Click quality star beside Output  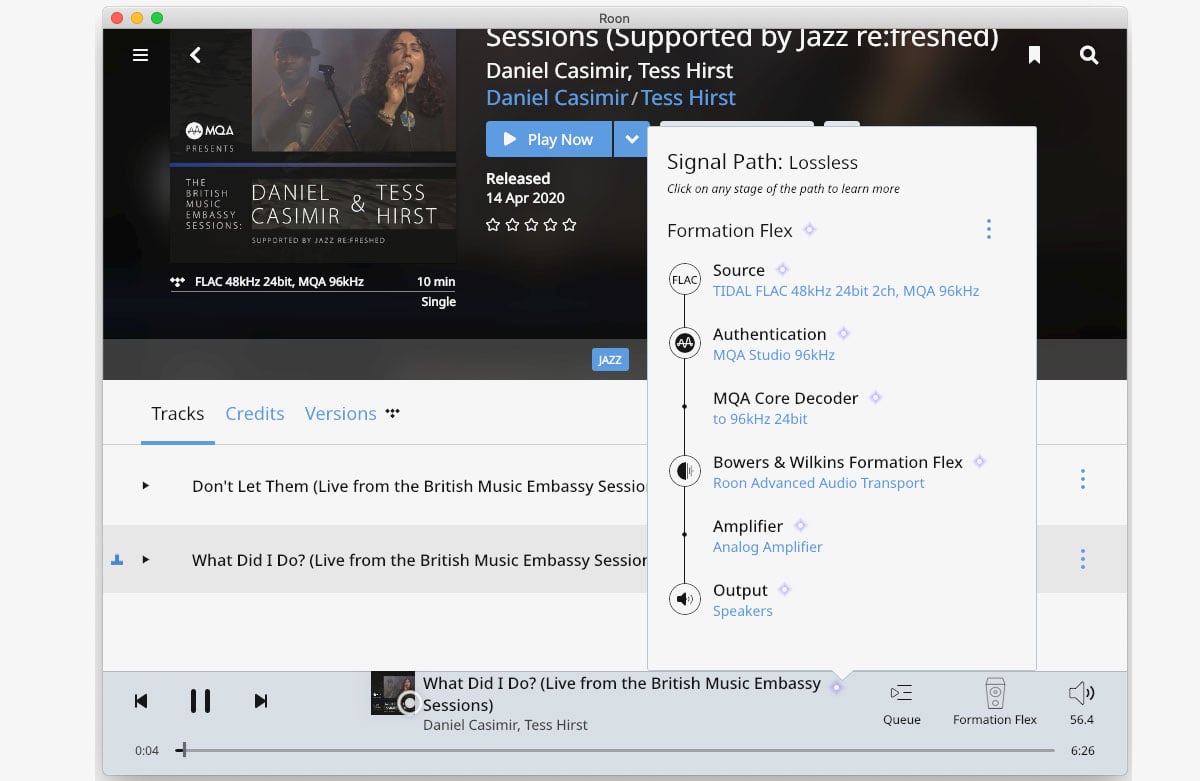[x=785, y=590]
